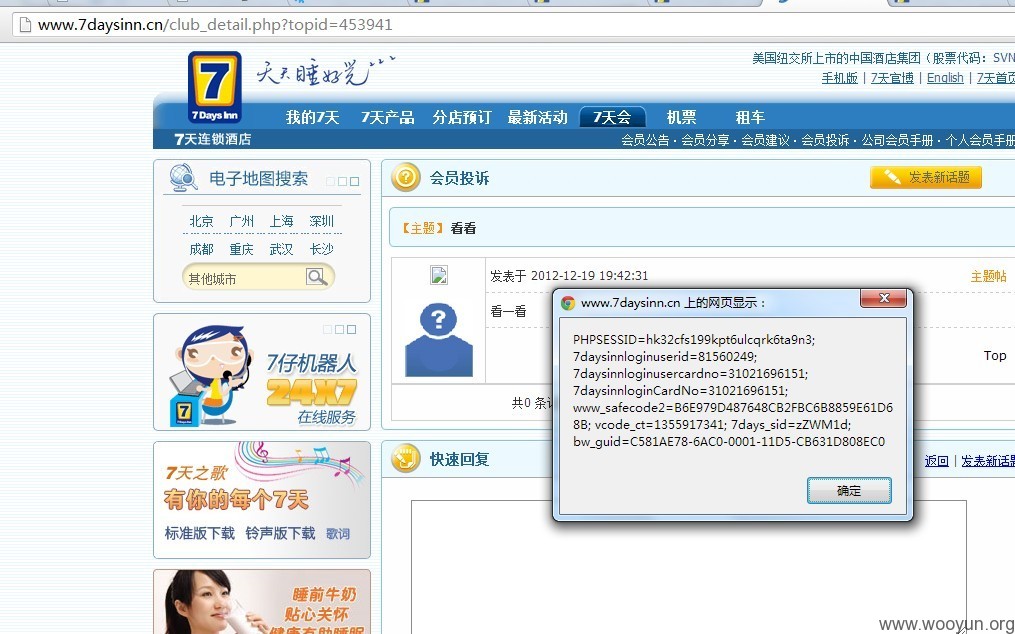This screenshot has height=634, width=1015.
Task: Click the magnifier search icon beside 其他城市
Action: [x=317, y=277]
